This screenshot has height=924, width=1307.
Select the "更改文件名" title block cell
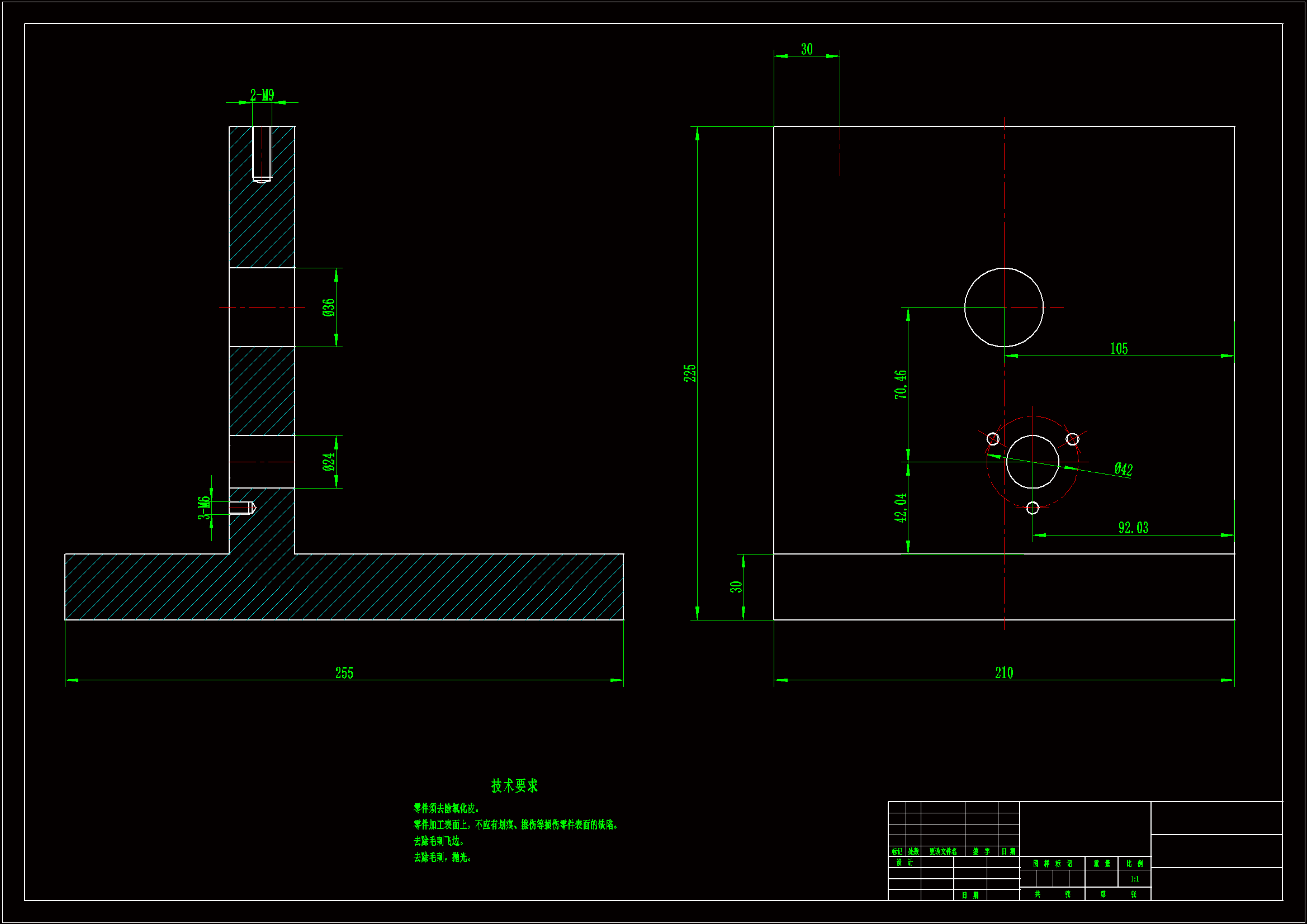tap(943, 852)
